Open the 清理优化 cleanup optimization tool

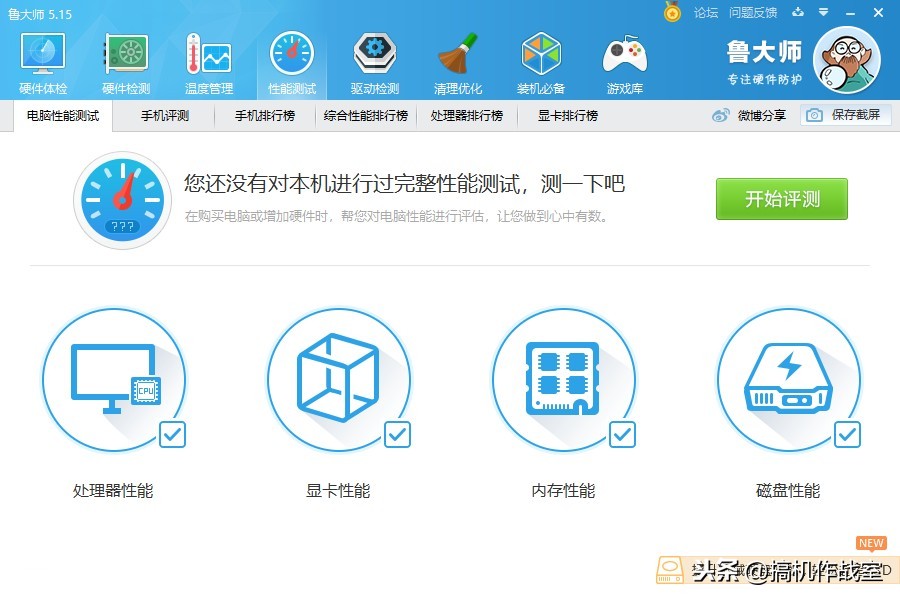click(x=457, y=60)
